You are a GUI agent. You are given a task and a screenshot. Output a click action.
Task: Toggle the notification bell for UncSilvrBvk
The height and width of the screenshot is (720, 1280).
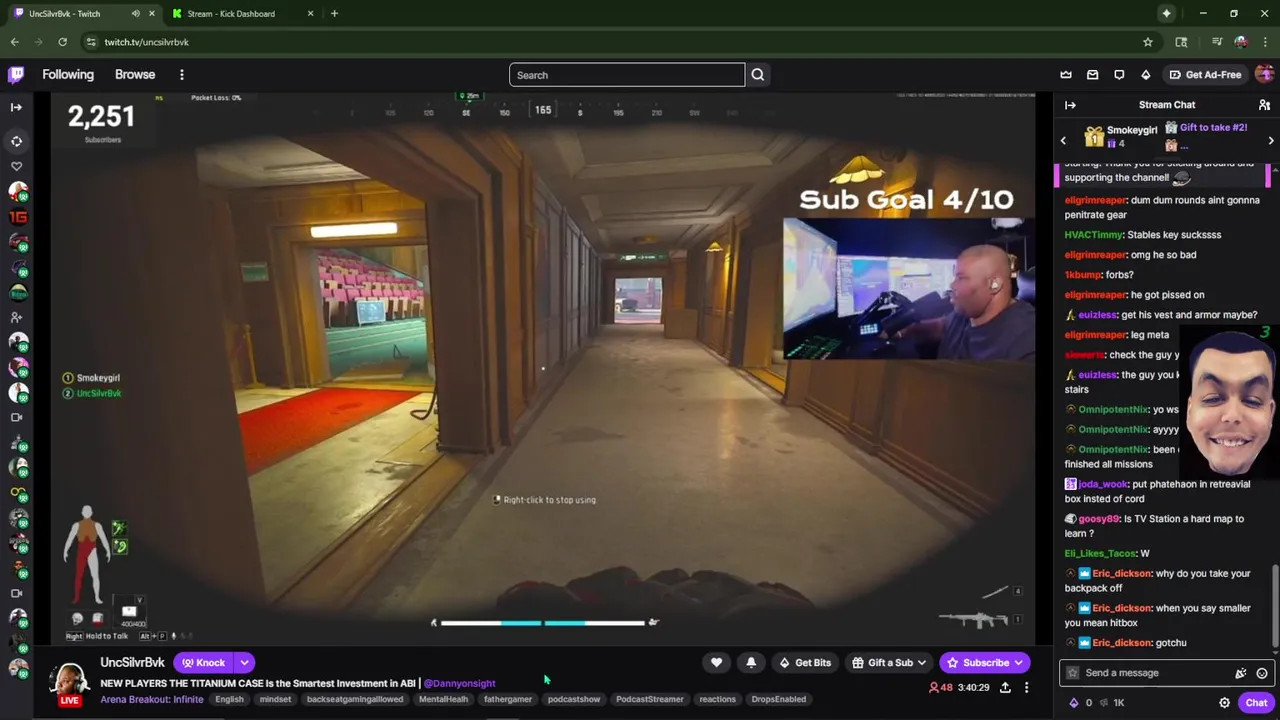751,662
